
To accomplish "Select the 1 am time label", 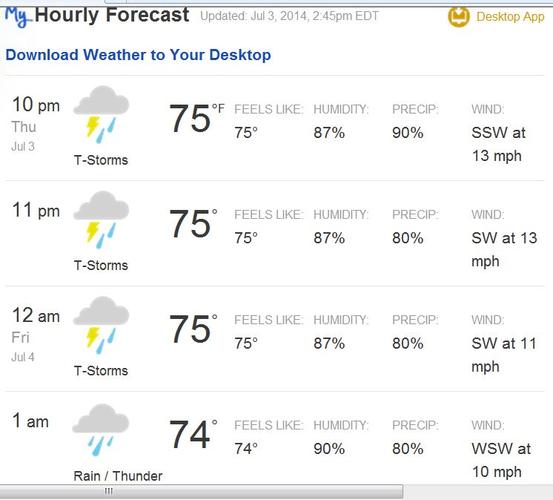I will [30, 421].
